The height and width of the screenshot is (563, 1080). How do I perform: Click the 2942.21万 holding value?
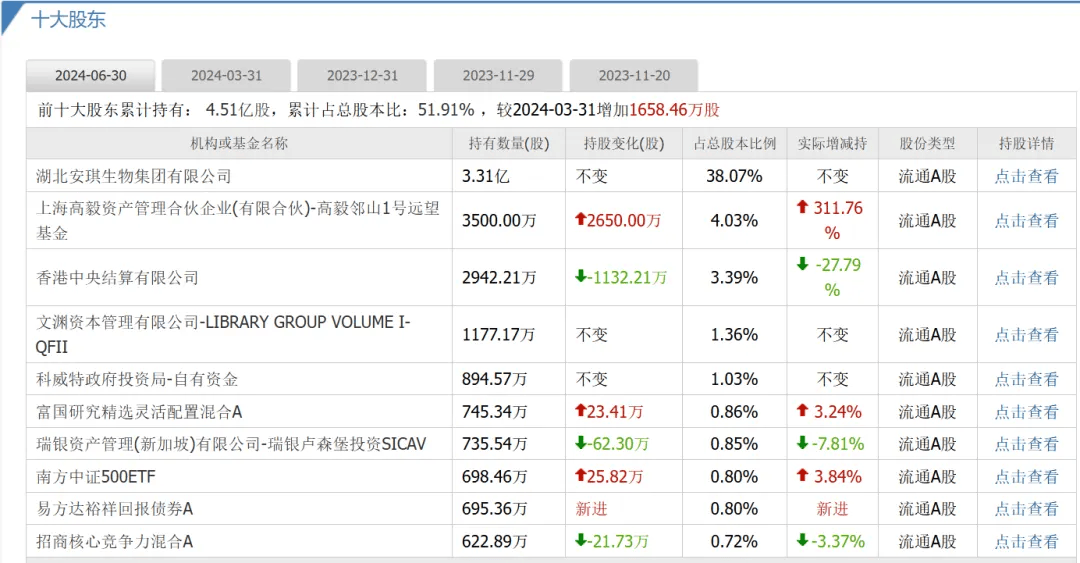pyautogui.click(x=499, y=278)
